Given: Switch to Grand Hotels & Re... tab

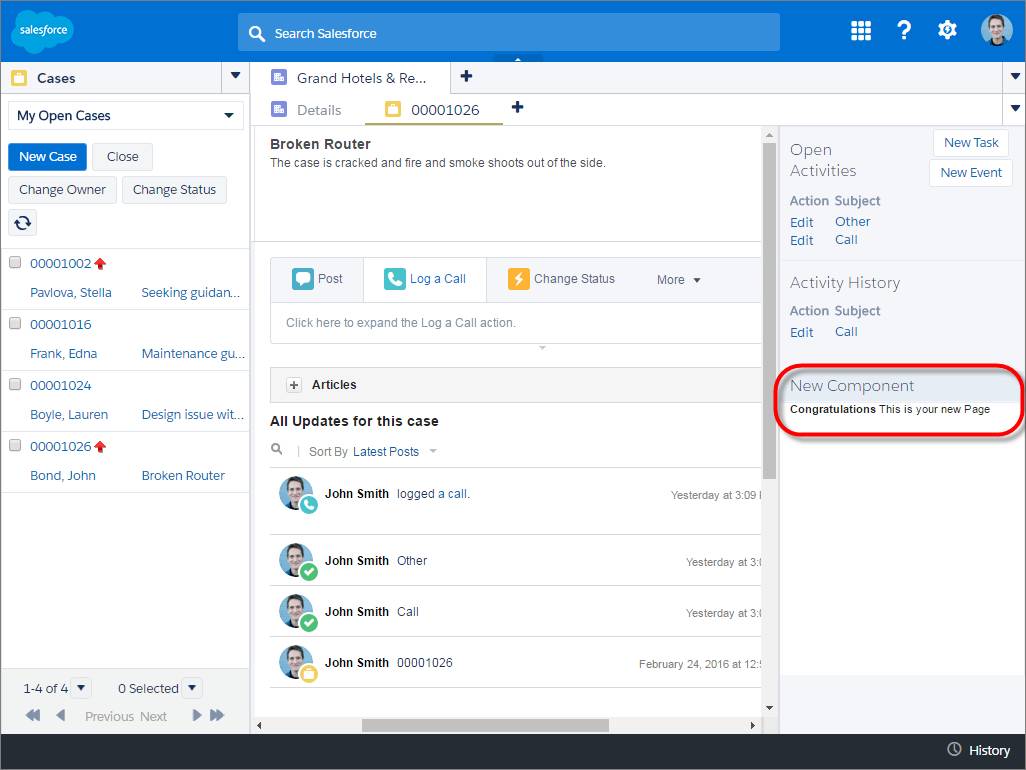Looking at the screenshot, I should pos(349,78).
